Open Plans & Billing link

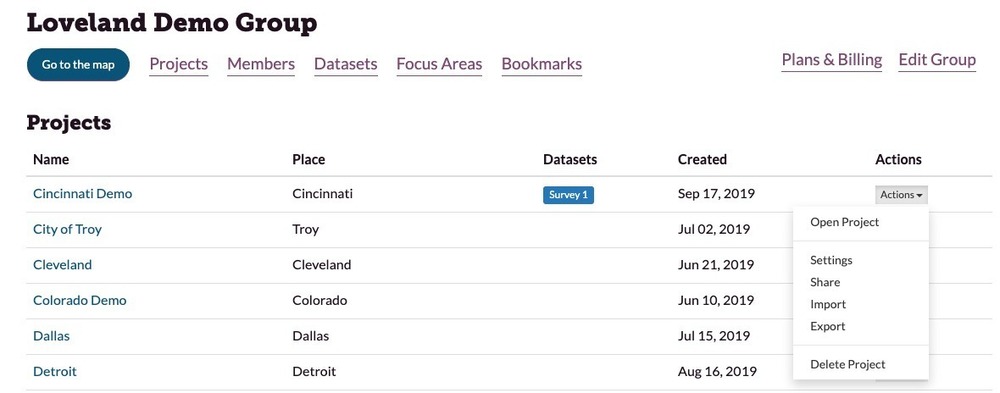click(832, 60)
